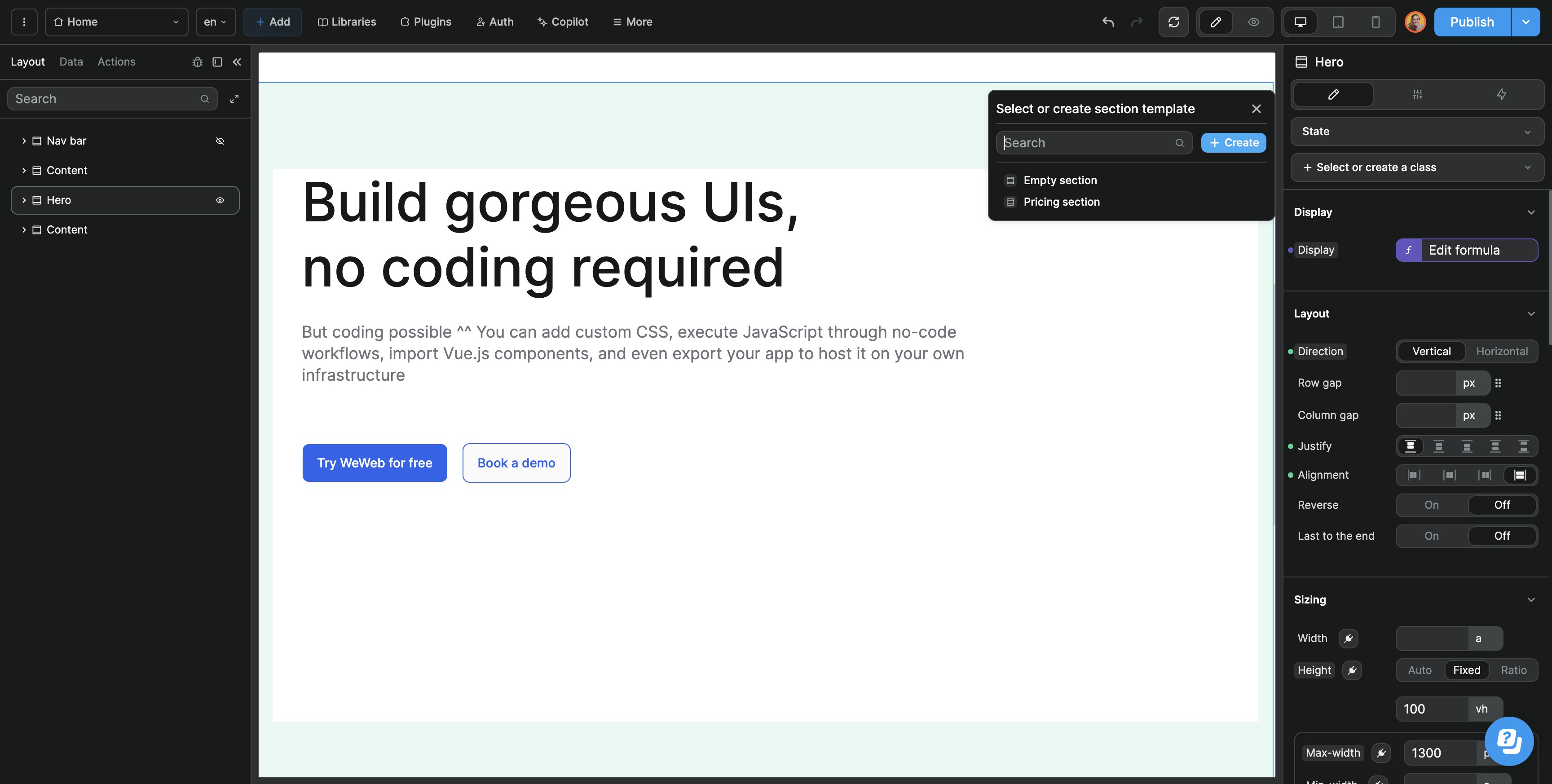Open the debug bug icon
This screenshot has width=1552, height=784.
point(197,62)
